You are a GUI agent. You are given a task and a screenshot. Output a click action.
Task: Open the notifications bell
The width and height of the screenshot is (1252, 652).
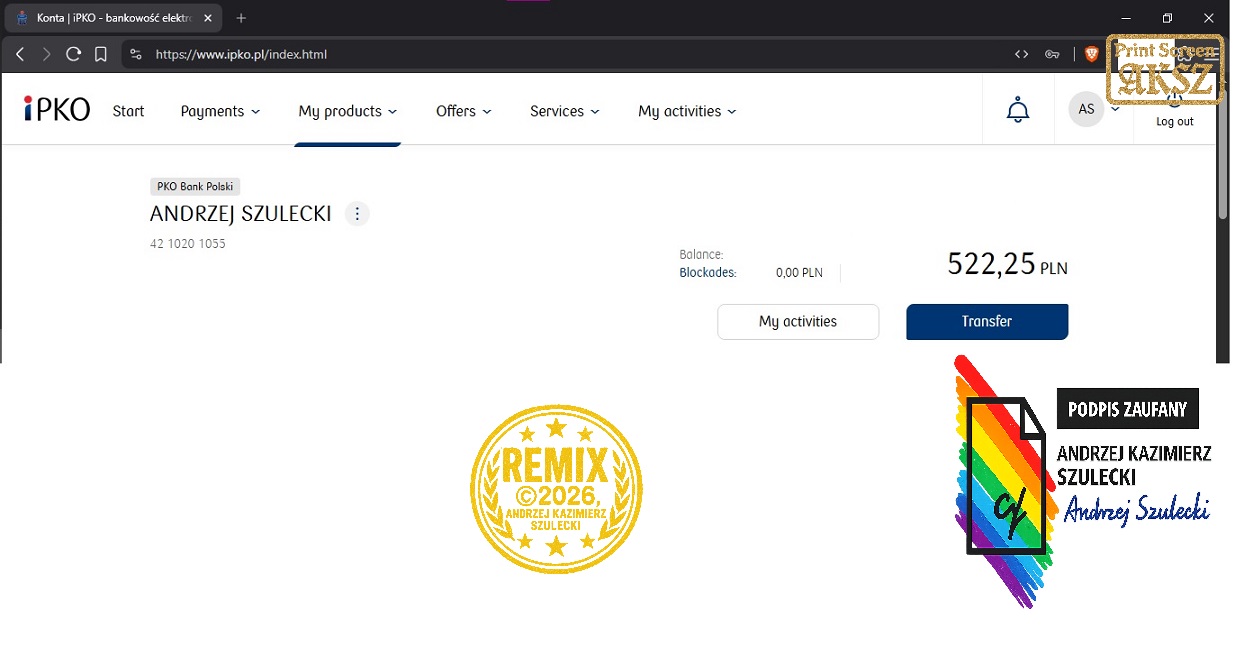coord(1017,110)
